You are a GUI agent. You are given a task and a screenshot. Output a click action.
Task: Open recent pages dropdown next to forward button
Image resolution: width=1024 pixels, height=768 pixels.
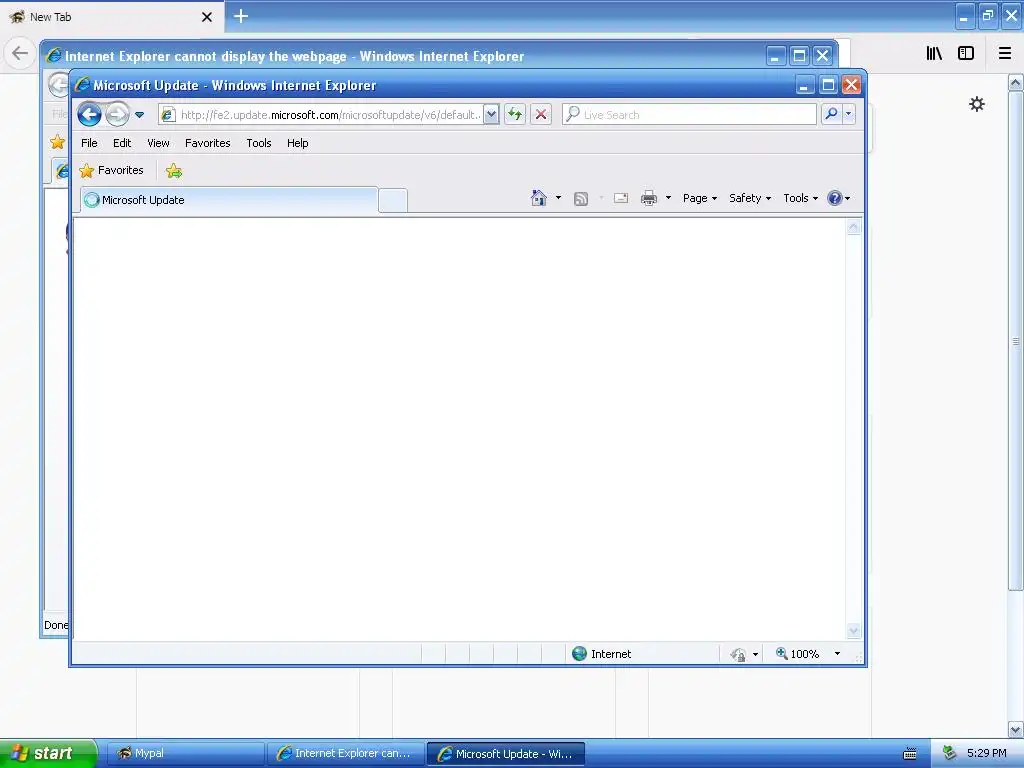coord(139,115)
